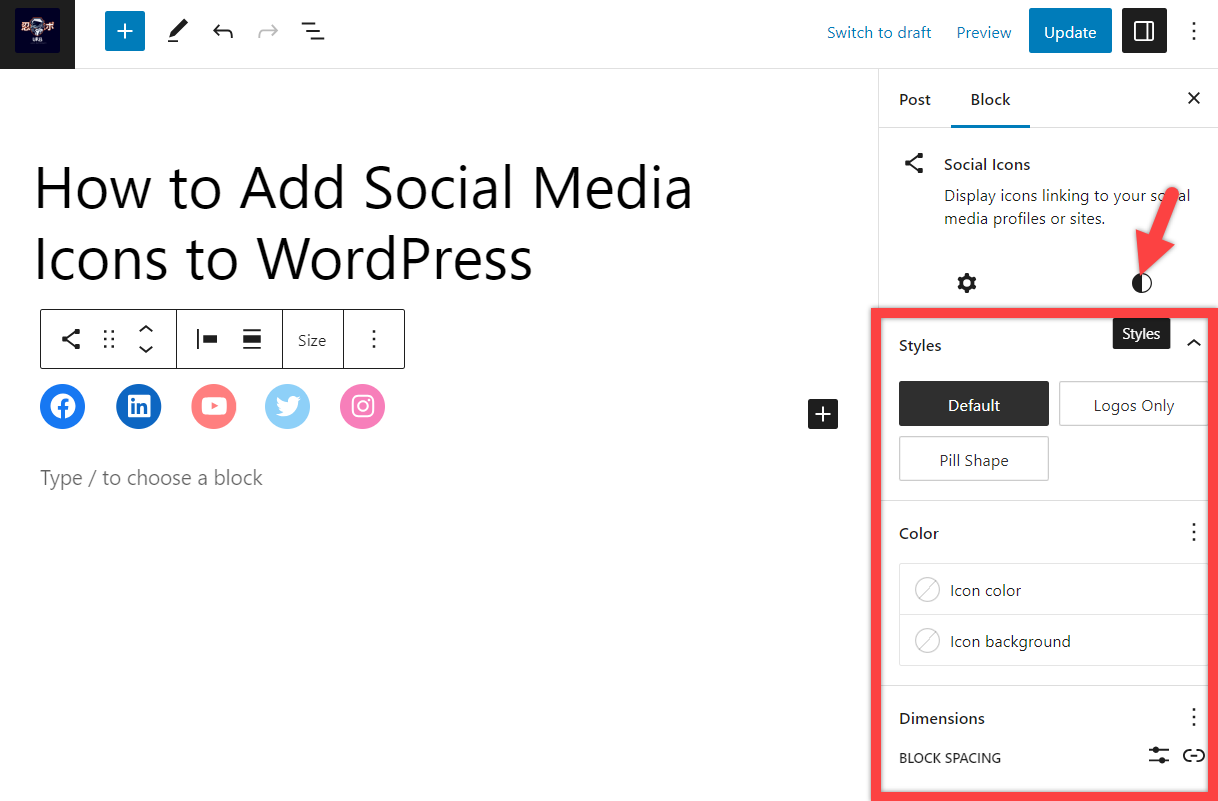Choose the Default style
The image size is (1218, 801).
click(x=974, y=404)
